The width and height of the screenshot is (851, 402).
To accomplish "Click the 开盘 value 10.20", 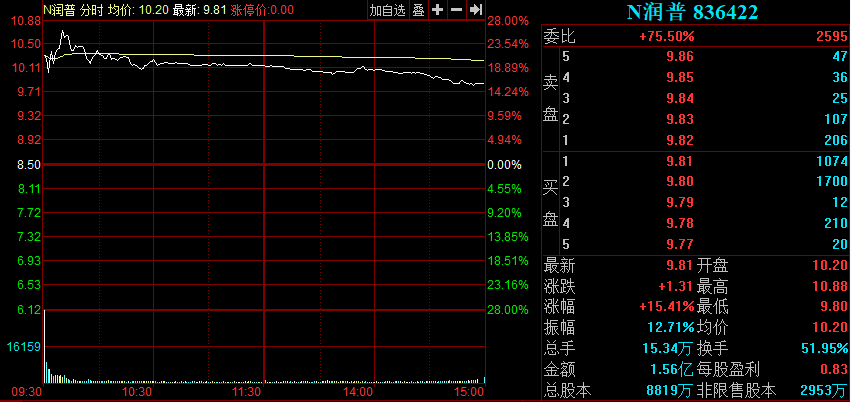I will (832, 266).
